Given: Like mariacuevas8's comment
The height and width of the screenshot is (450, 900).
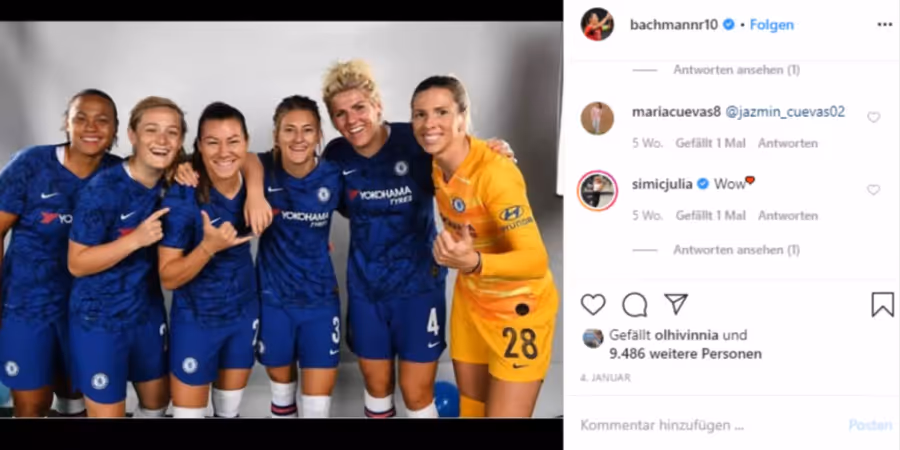Looking at the screenshot, I should [874, 117].
